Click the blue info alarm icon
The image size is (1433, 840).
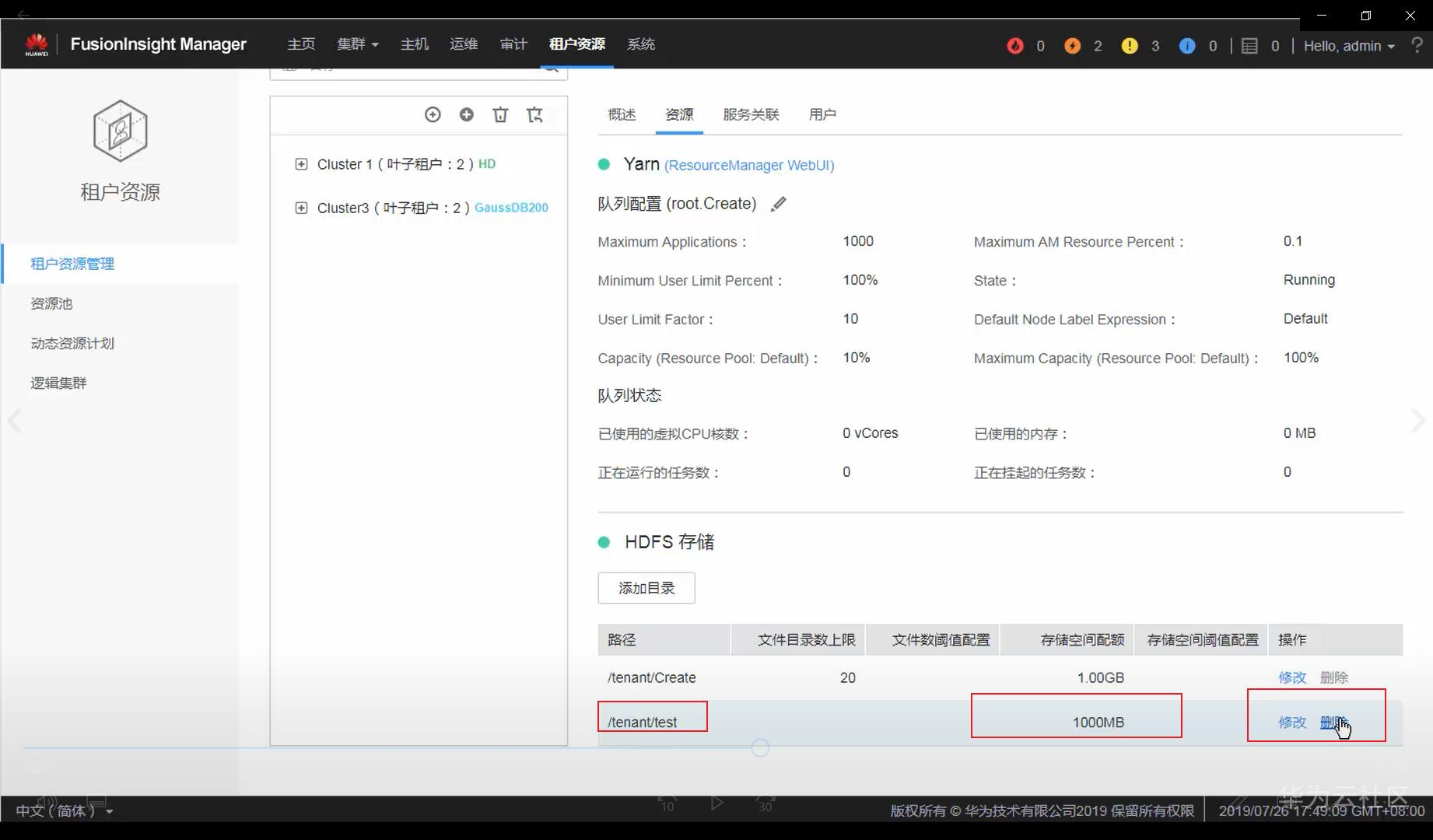(1187, 46)
